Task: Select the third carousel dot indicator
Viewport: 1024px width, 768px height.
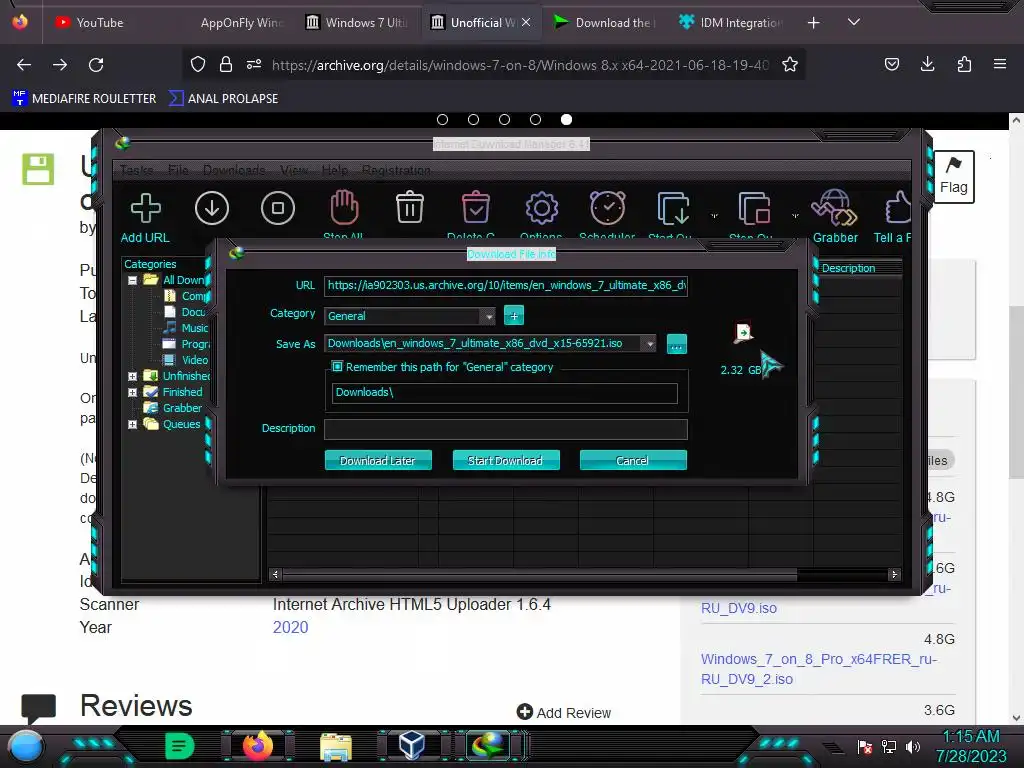Action: coord(504,120)
